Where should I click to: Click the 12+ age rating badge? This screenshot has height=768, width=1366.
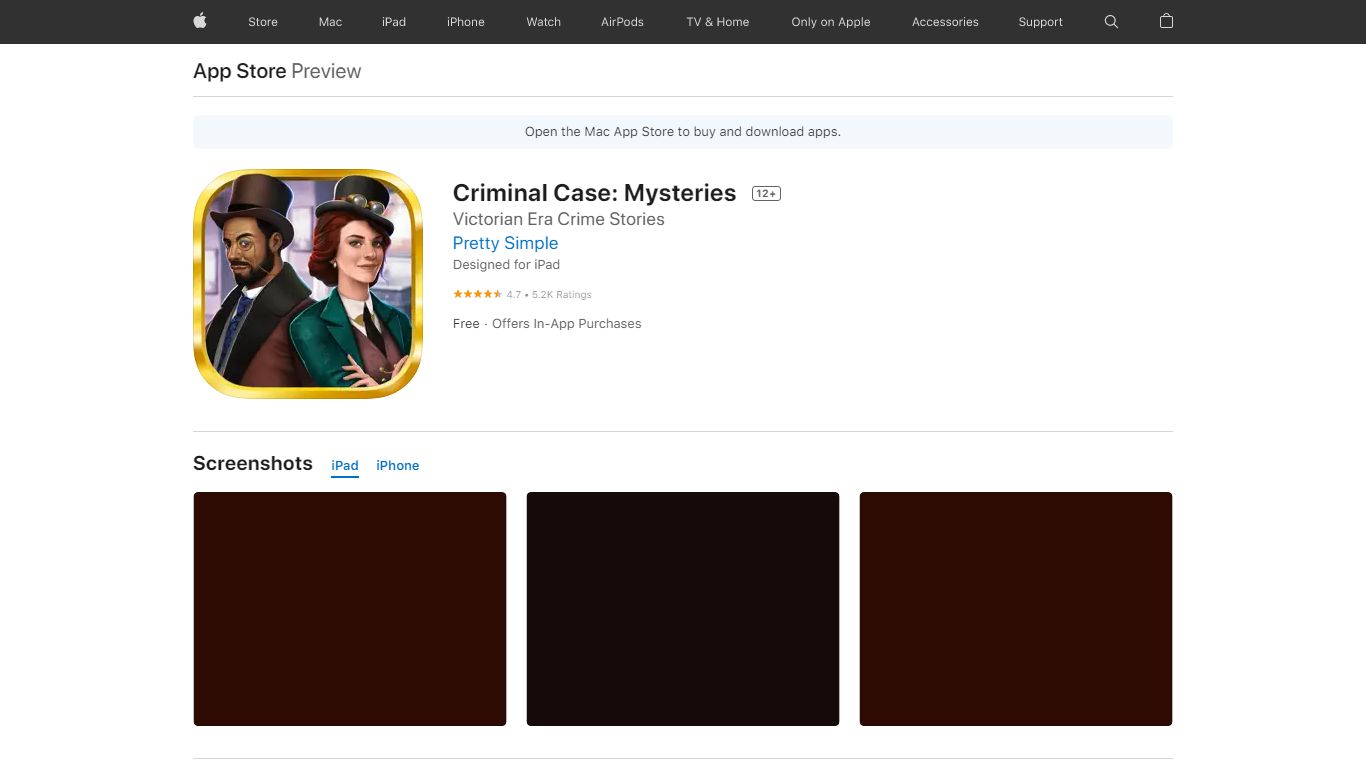(x=767, y=193)
